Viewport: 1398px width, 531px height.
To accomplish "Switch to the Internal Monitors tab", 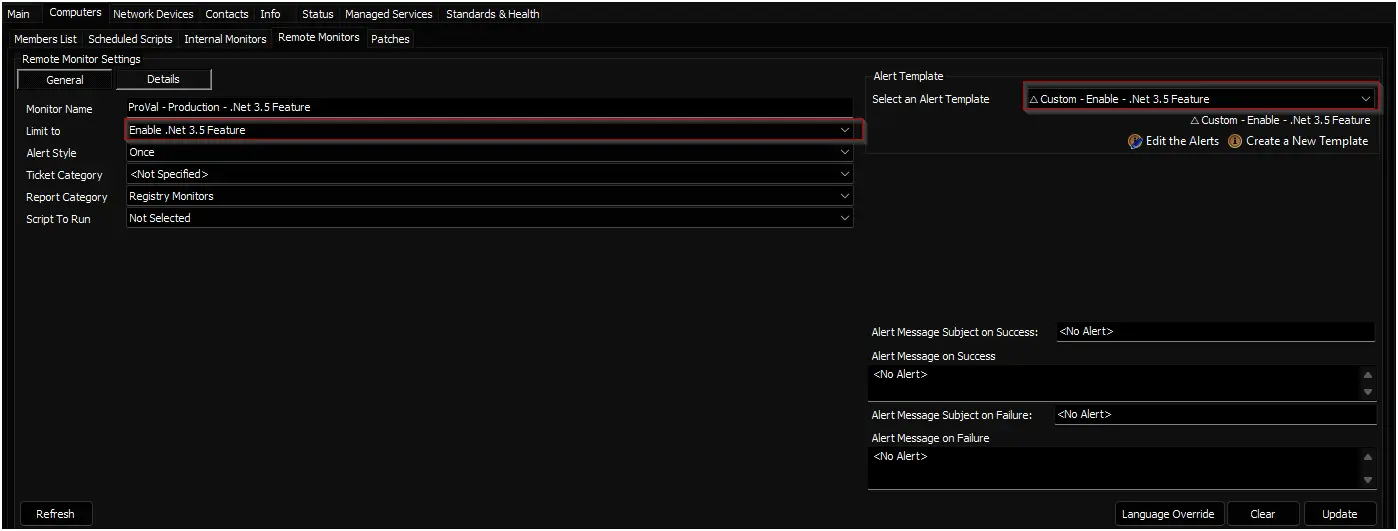I will coord(225,39).
